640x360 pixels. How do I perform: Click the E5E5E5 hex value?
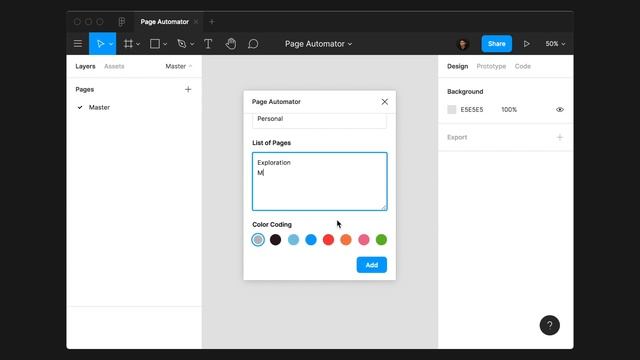tap(472, 109)
